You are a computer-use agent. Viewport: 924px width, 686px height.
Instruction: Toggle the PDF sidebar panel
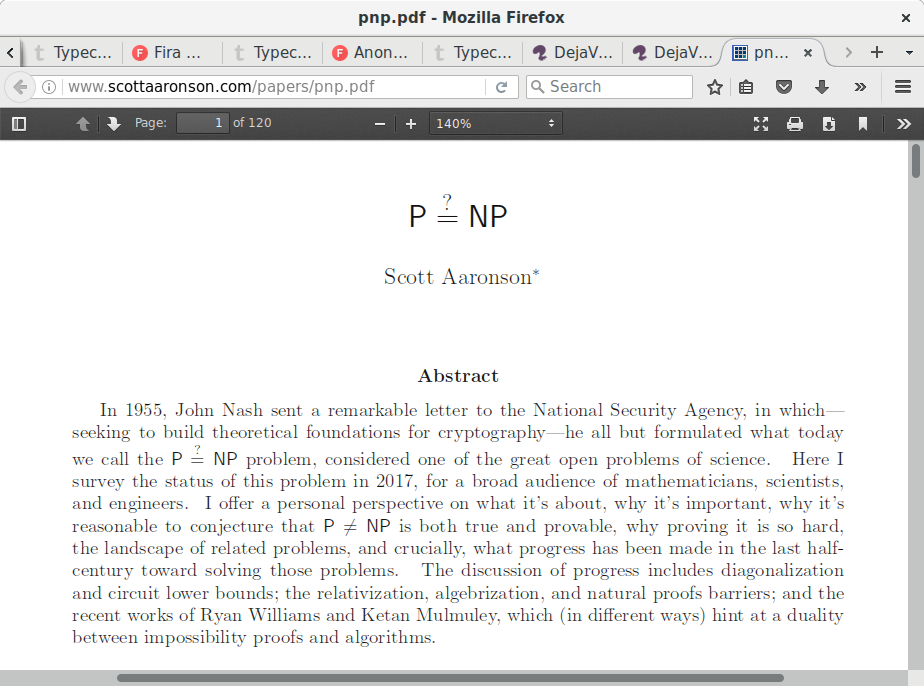pyautogui.click(x=19, y=124)
